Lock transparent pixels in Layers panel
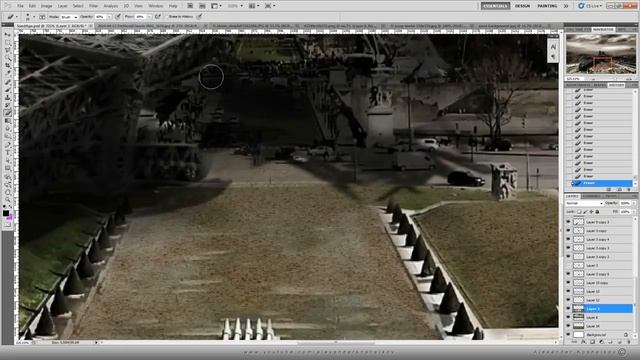Screen dimensions: 640x360 click(x=579, y=212)
